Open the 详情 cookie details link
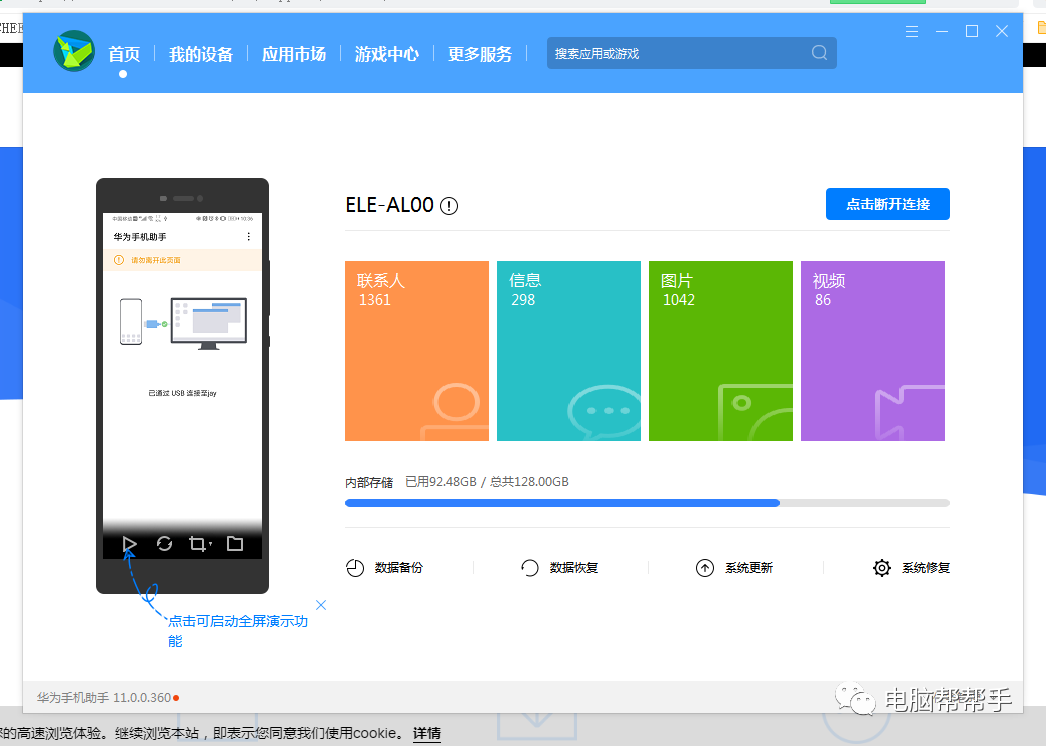This screenshot has height=746, width=1046. (427, 733)
